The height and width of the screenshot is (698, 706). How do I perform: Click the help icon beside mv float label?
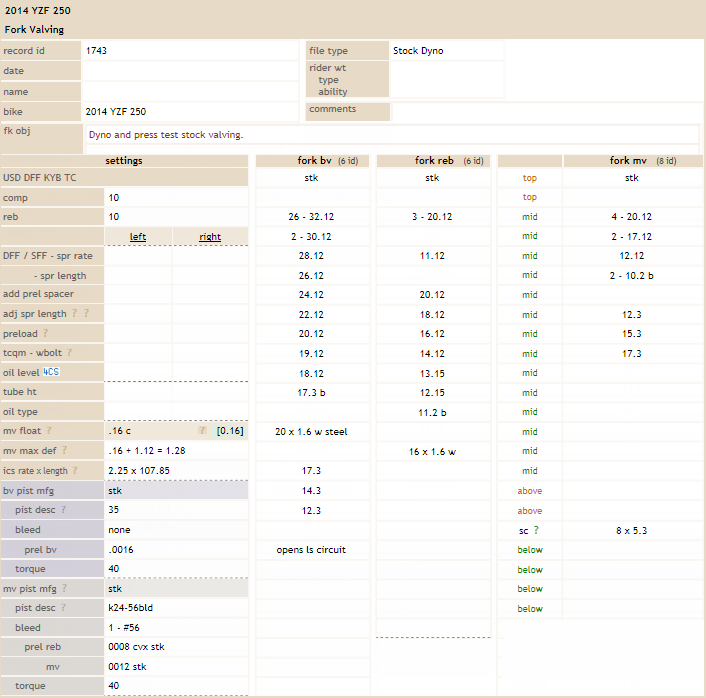click(x=48, y=431)
